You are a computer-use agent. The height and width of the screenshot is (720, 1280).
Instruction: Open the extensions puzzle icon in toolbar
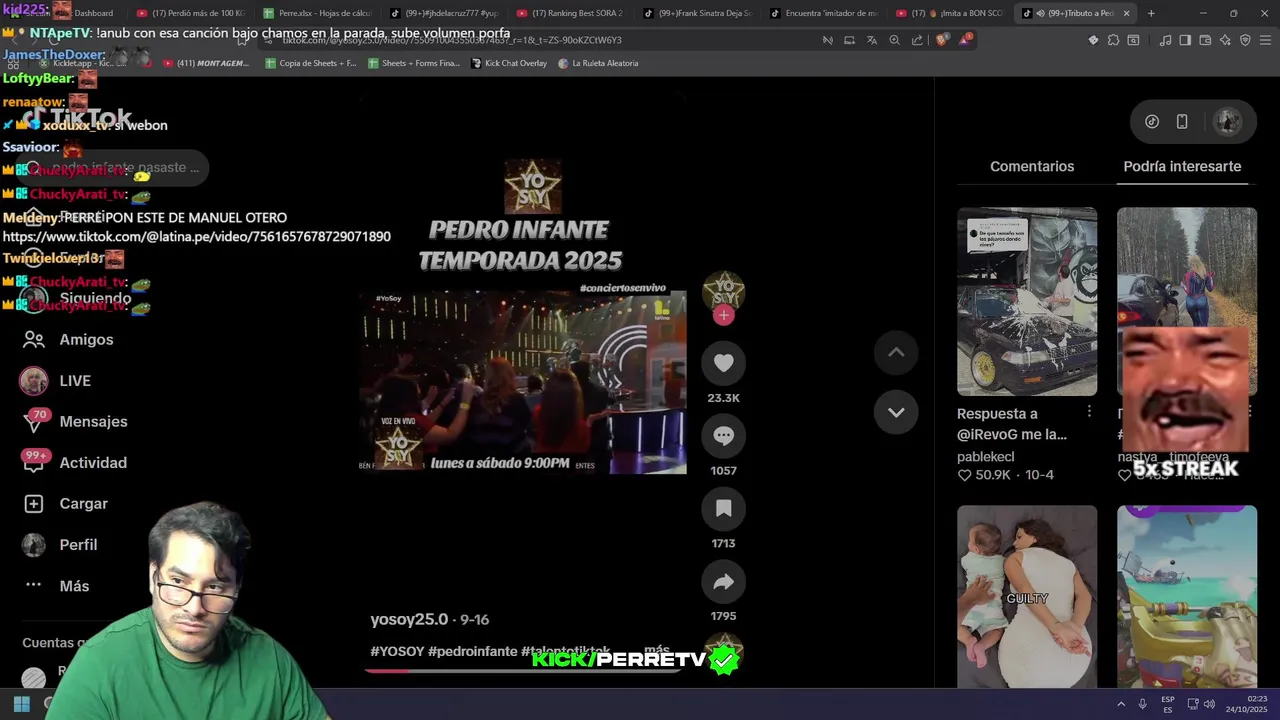click(1113, 40)
